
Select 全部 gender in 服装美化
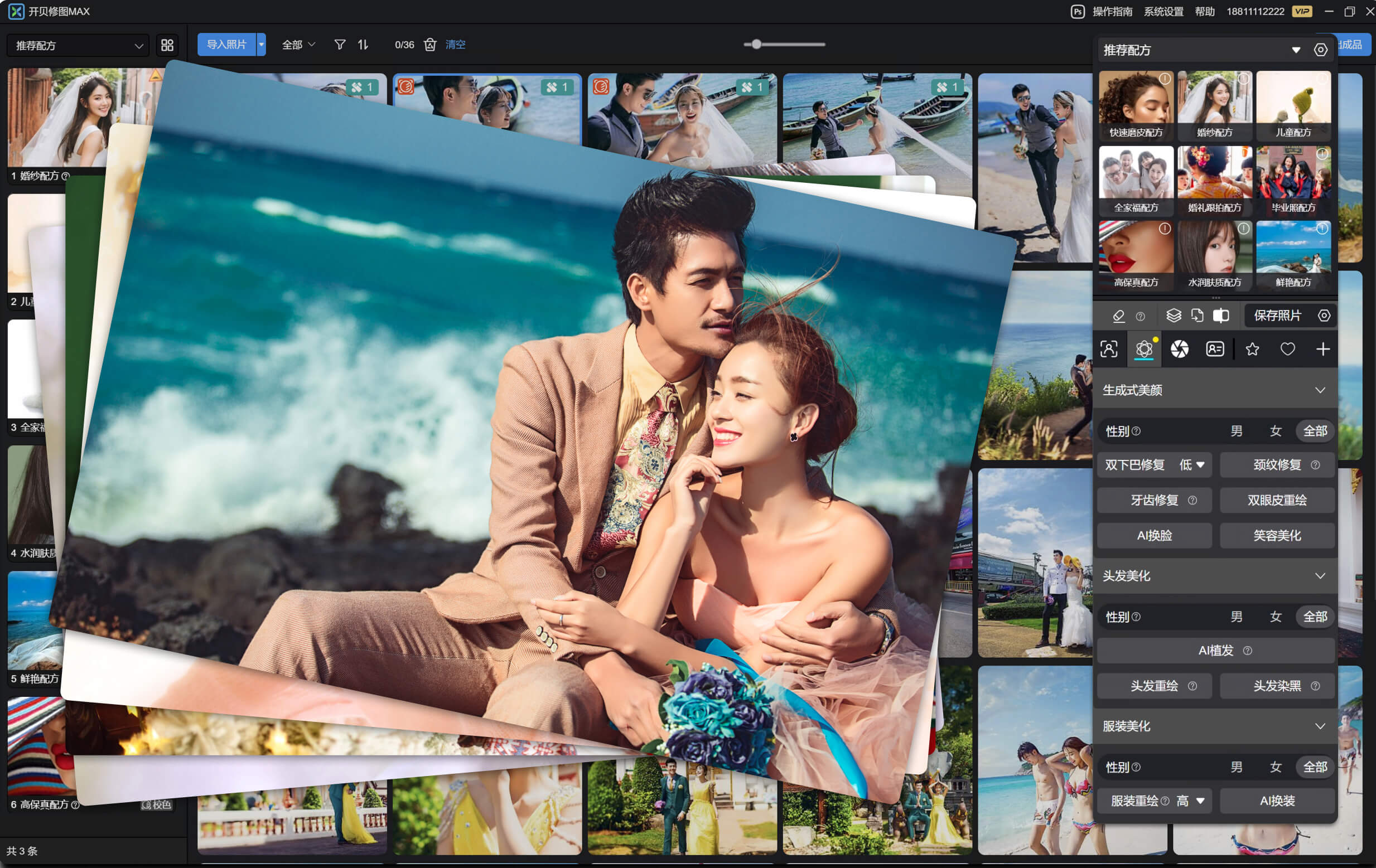coord(1314,767)
